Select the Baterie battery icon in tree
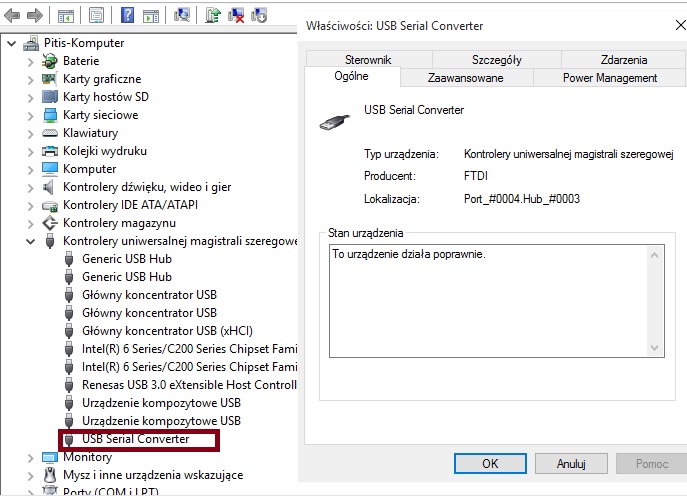687x496 pixels. (x=50, y=61)
